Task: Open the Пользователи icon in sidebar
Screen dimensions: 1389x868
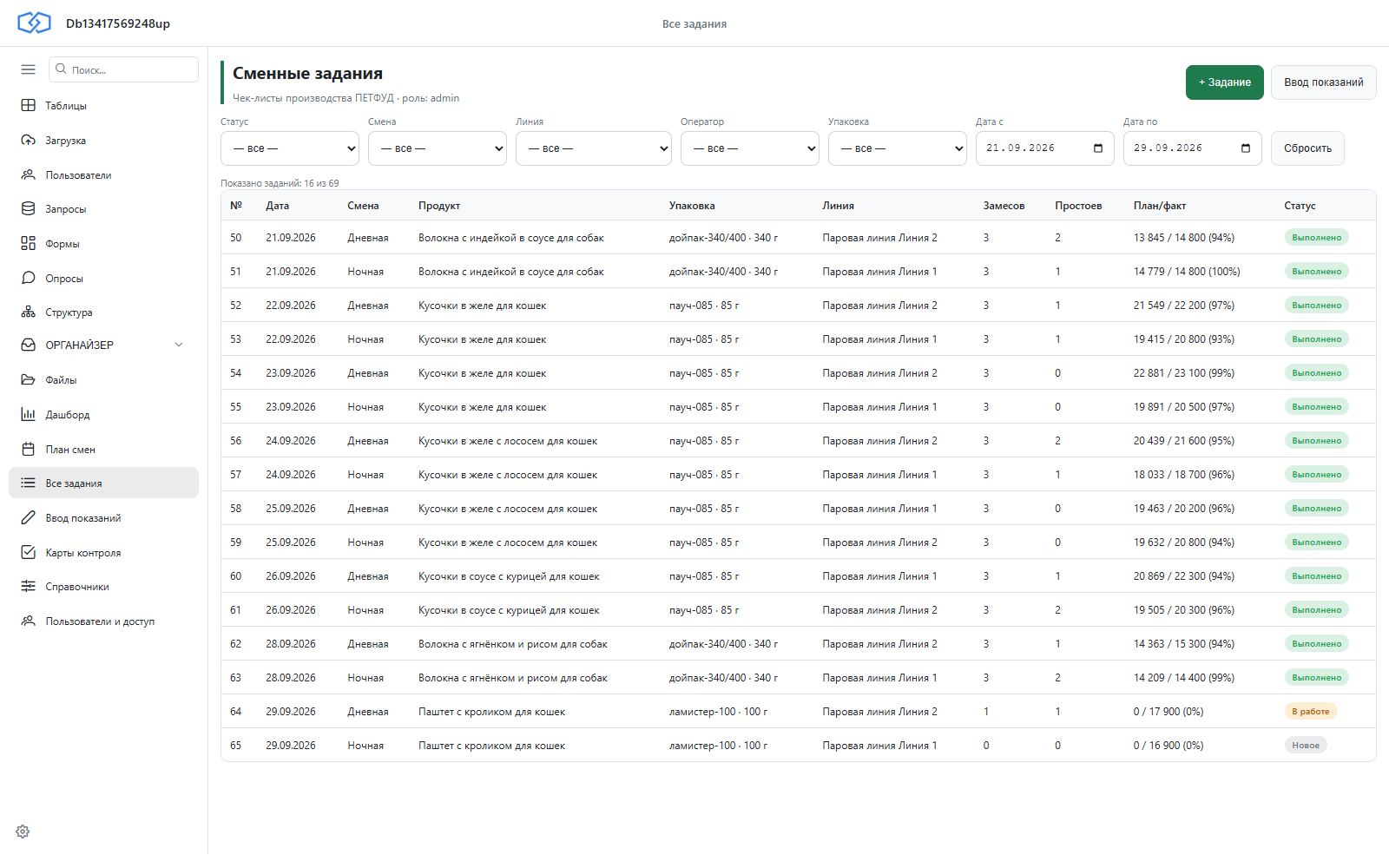Action: point(29,174)
